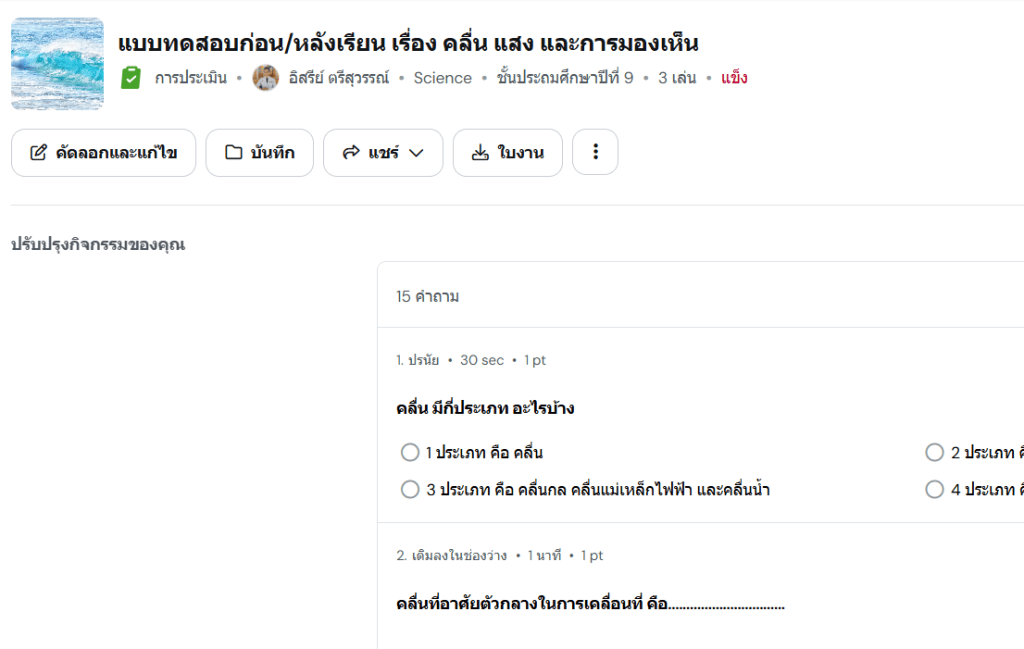Viewport: 1024px width, 649px height.
Task: Click the 'ใบงาน' worksheet button
Action: pyautogui.click(x=507, y=152)
